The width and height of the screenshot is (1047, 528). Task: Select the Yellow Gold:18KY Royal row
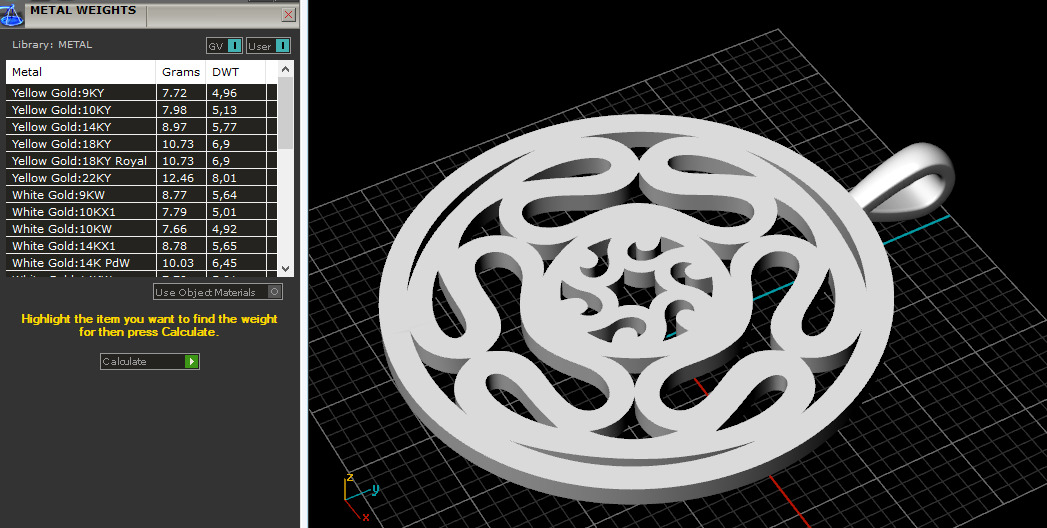tap(142, 161)
